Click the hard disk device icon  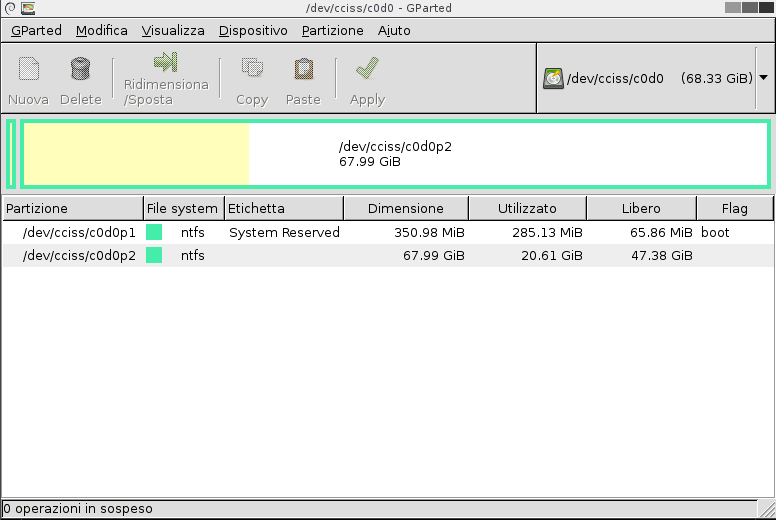coord(553,78)
